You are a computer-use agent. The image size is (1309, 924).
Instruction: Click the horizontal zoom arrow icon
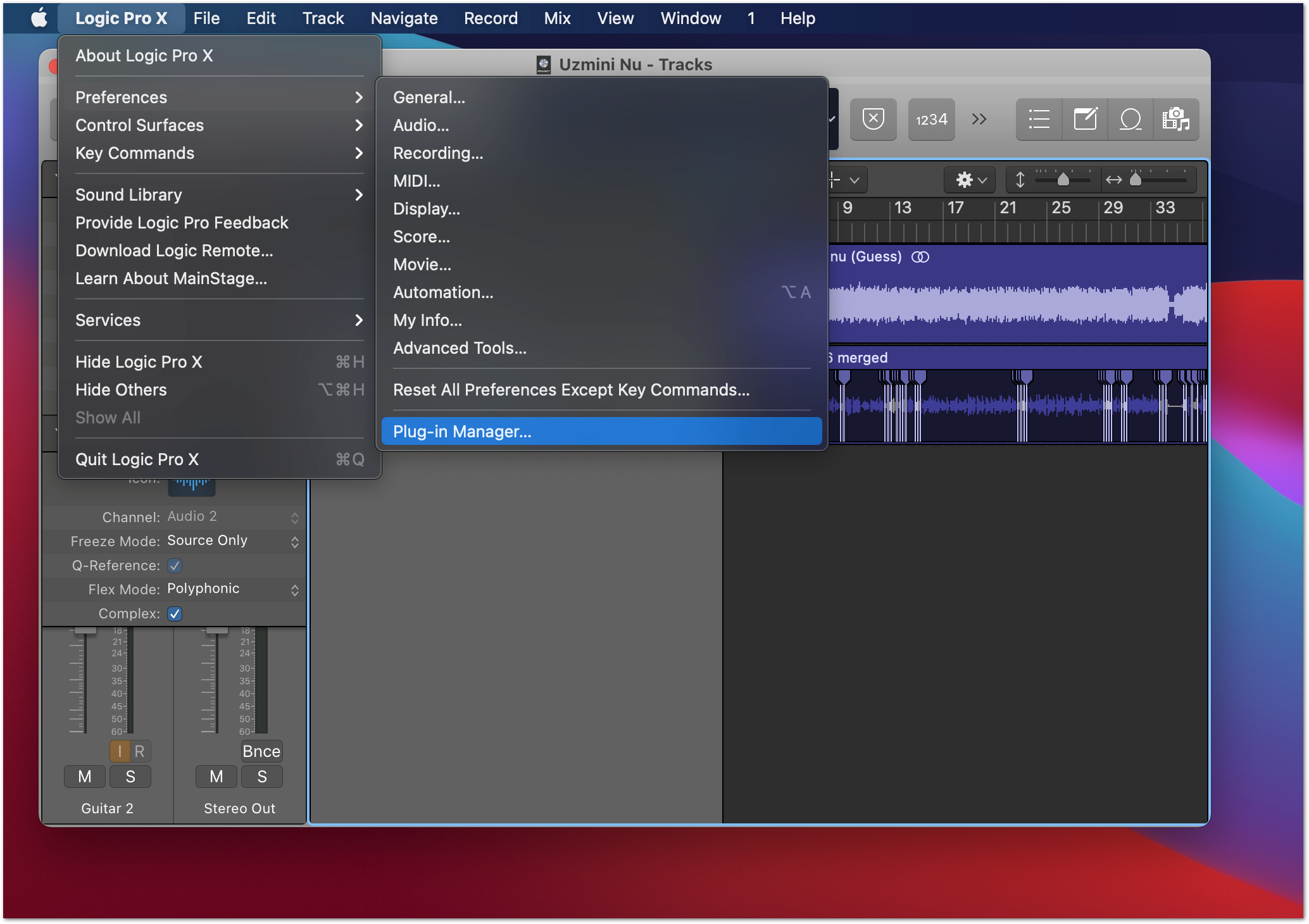[x=1113, y=180]
